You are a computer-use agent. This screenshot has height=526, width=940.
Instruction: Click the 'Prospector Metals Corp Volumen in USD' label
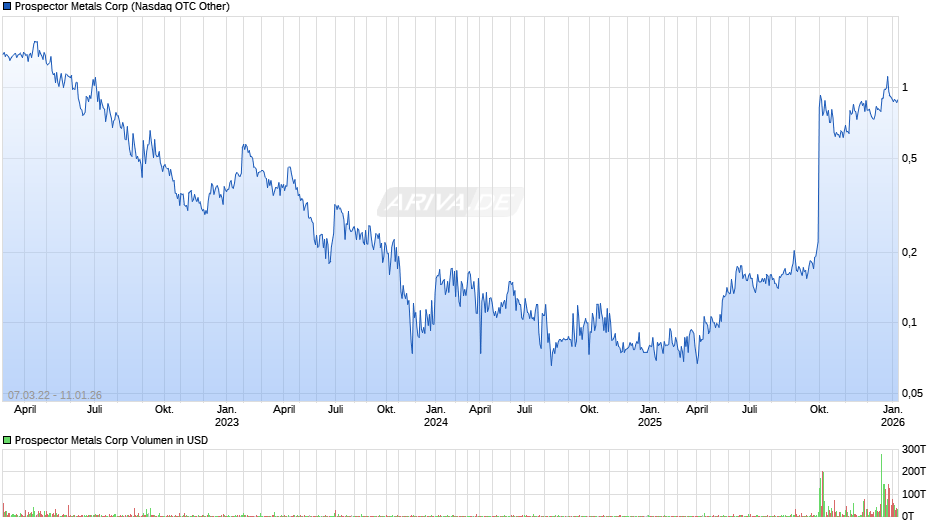click(x=112, y=440)
